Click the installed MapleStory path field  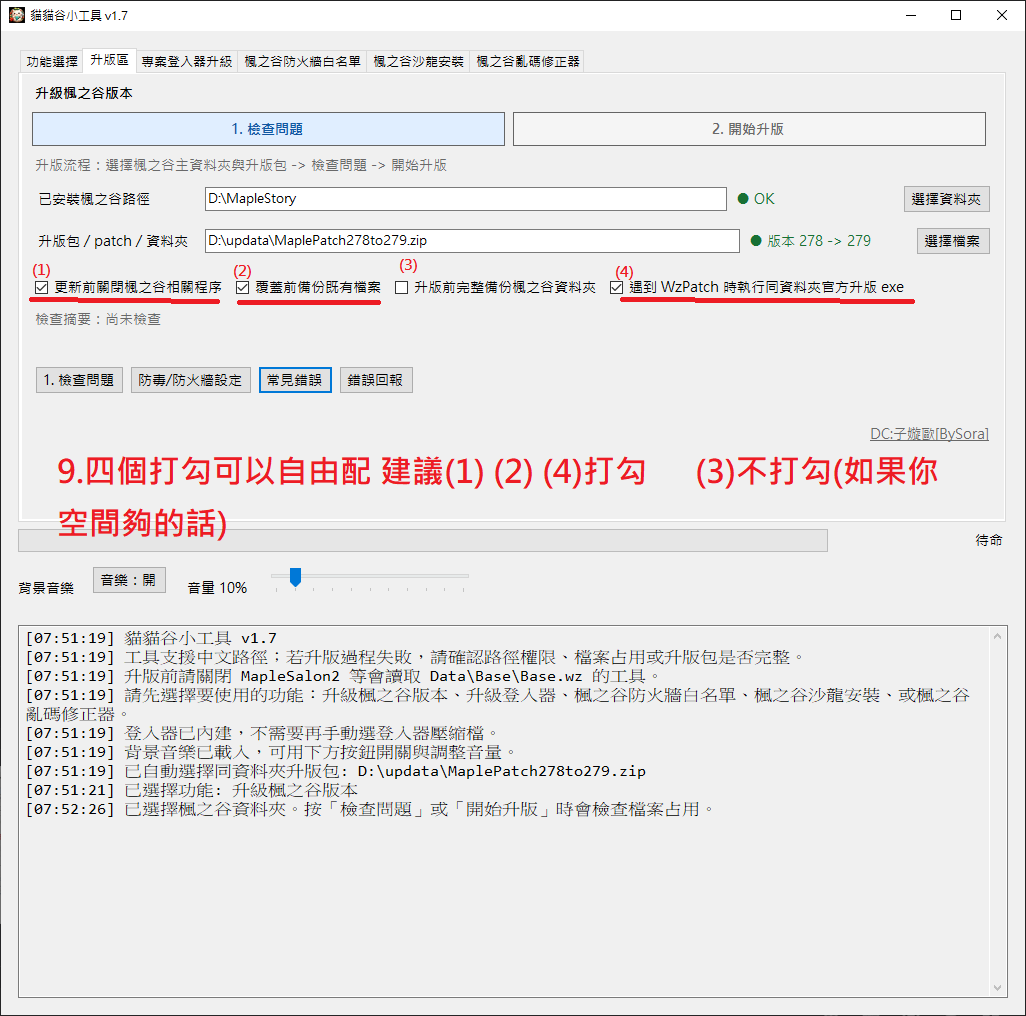[x=465, y=199]
